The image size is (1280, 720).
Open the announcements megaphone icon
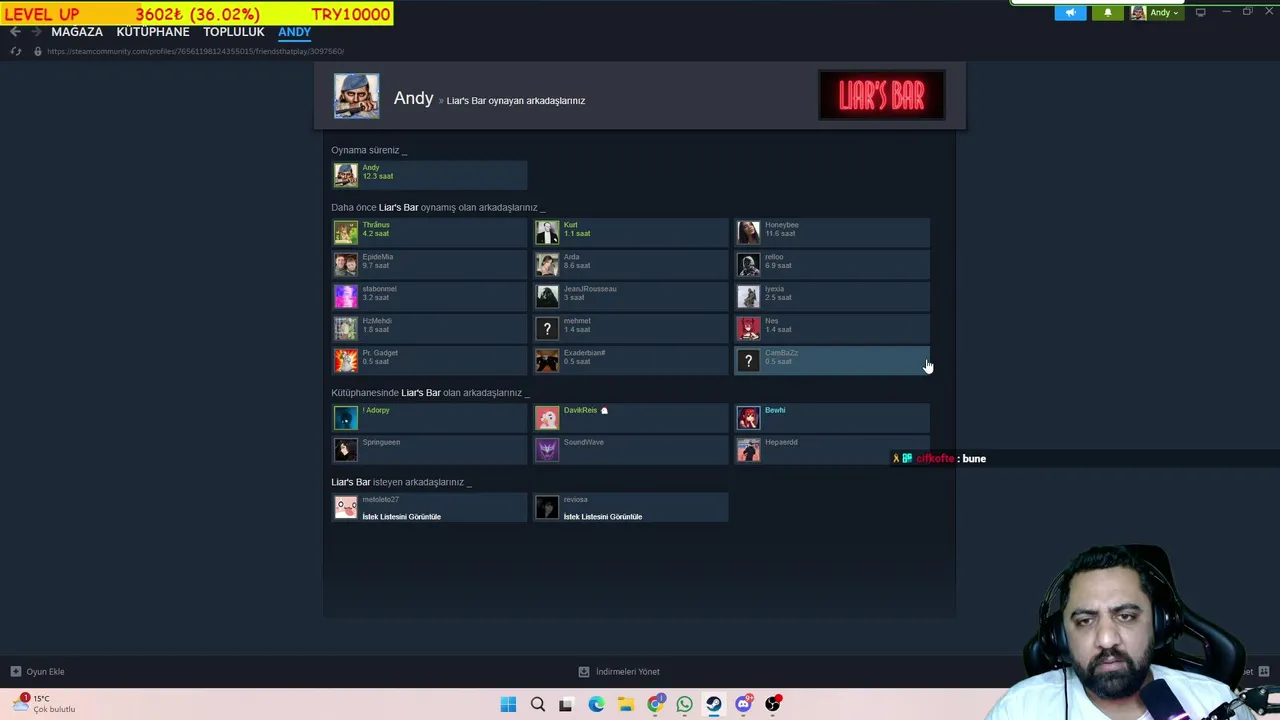click(x=1070, y=13)
